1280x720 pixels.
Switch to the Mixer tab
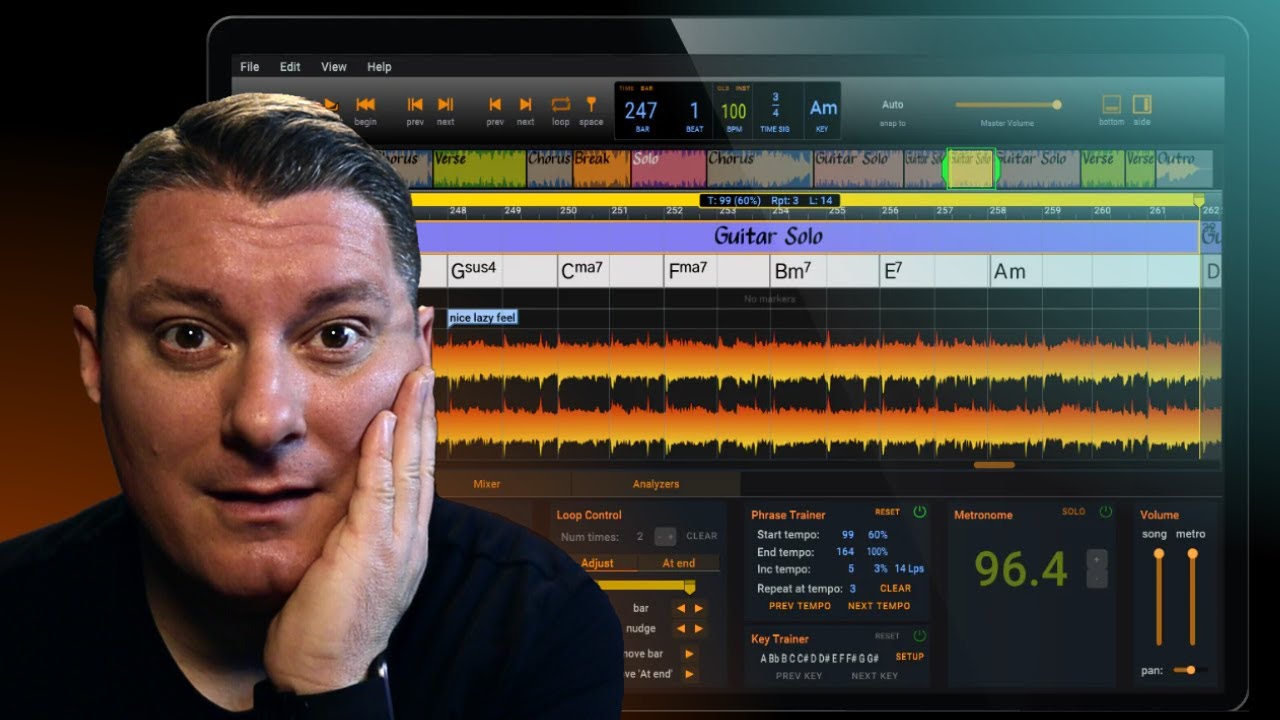(487, 484)
